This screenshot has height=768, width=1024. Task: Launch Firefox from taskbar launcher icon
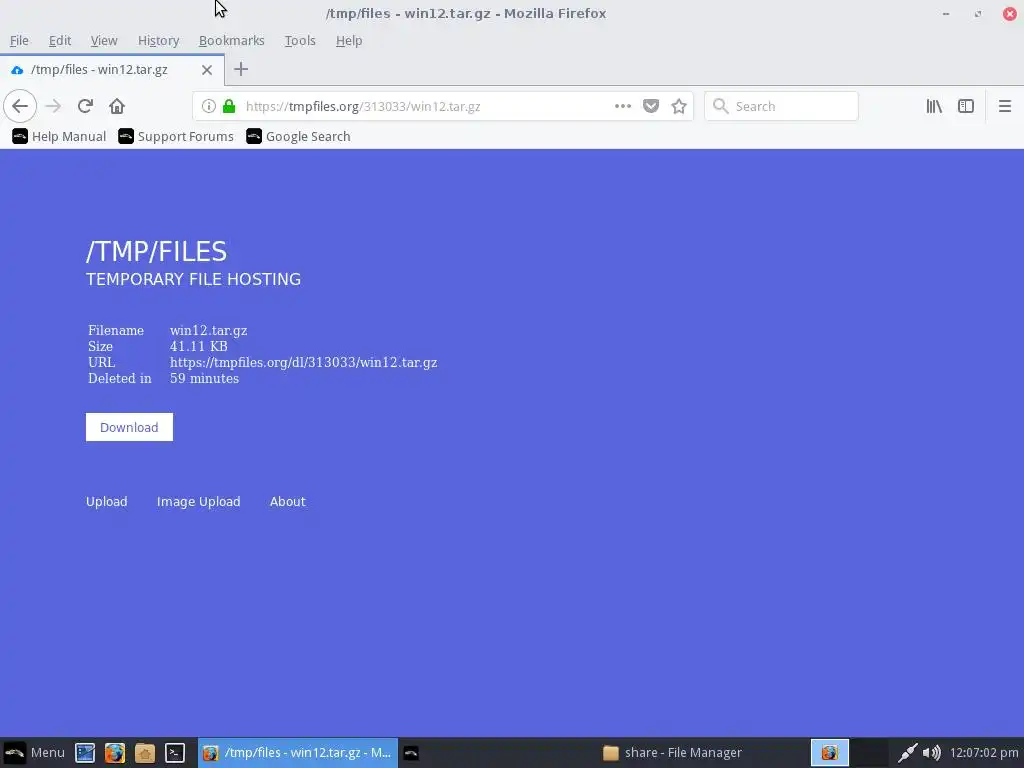click(x=115, y=753)
